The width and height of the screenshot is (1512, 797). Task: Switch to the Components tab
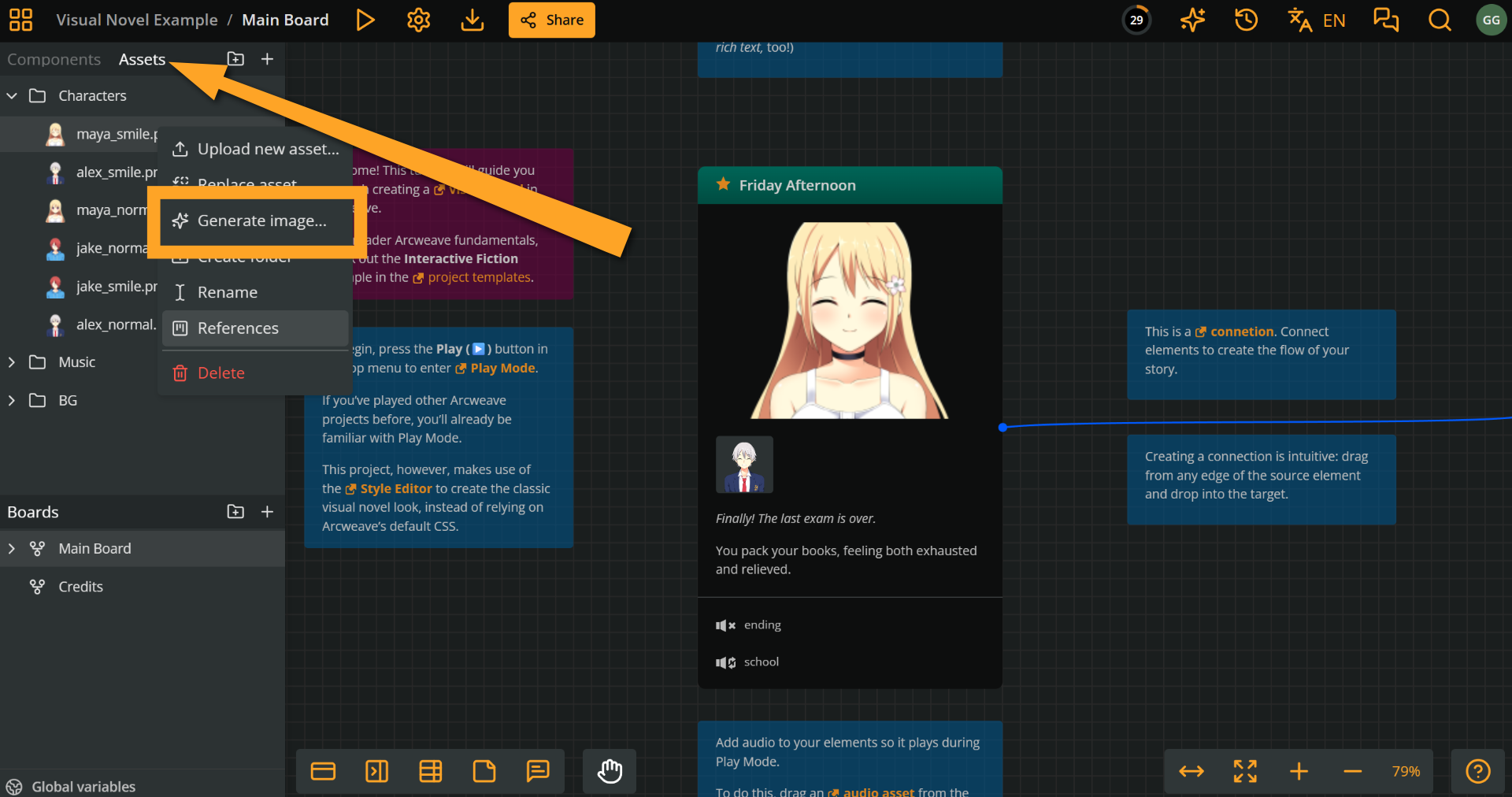[x=54, y=59]
